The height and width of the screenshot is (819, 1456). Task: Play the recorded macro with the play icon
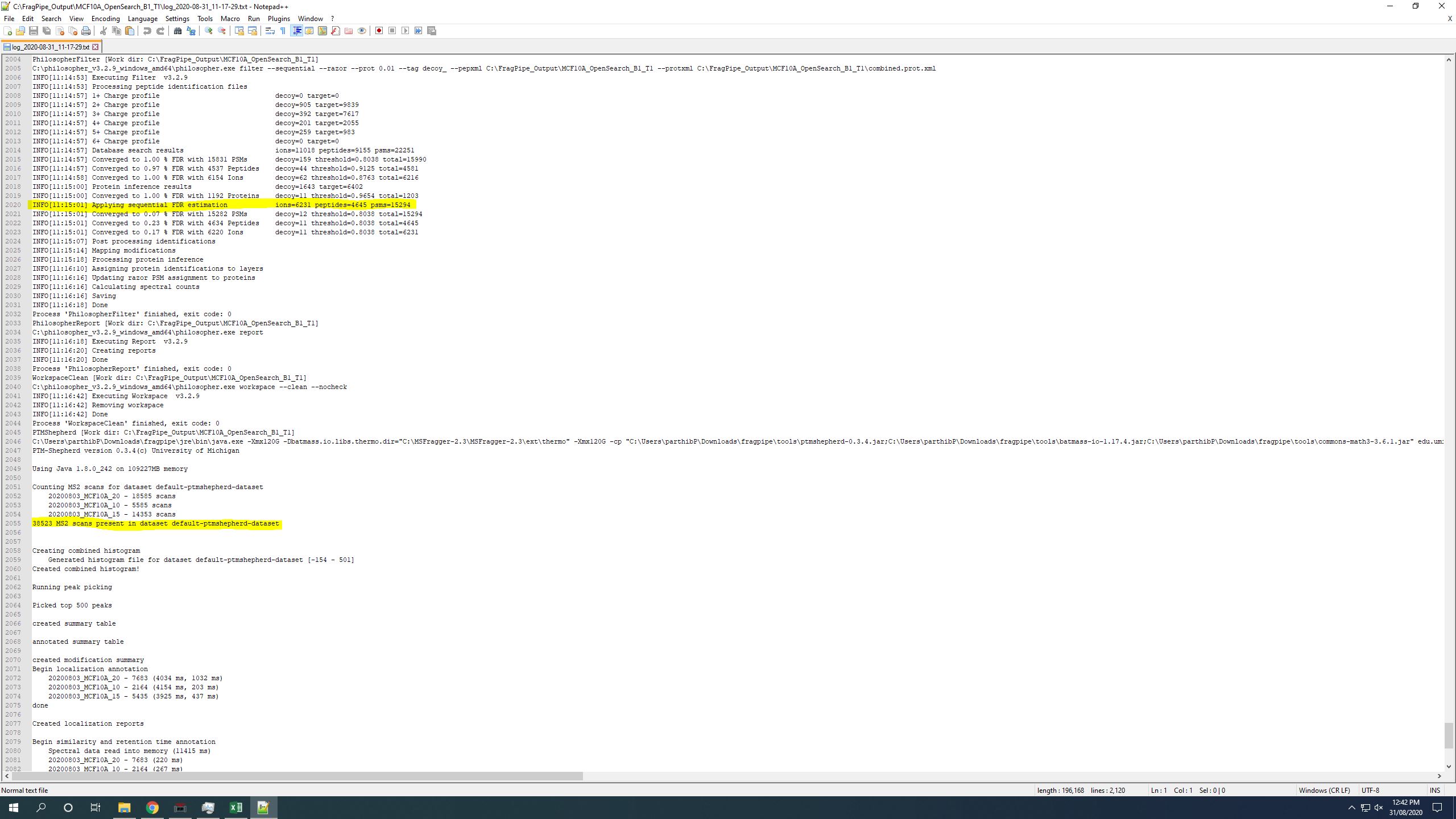click(x=405, y=31)
